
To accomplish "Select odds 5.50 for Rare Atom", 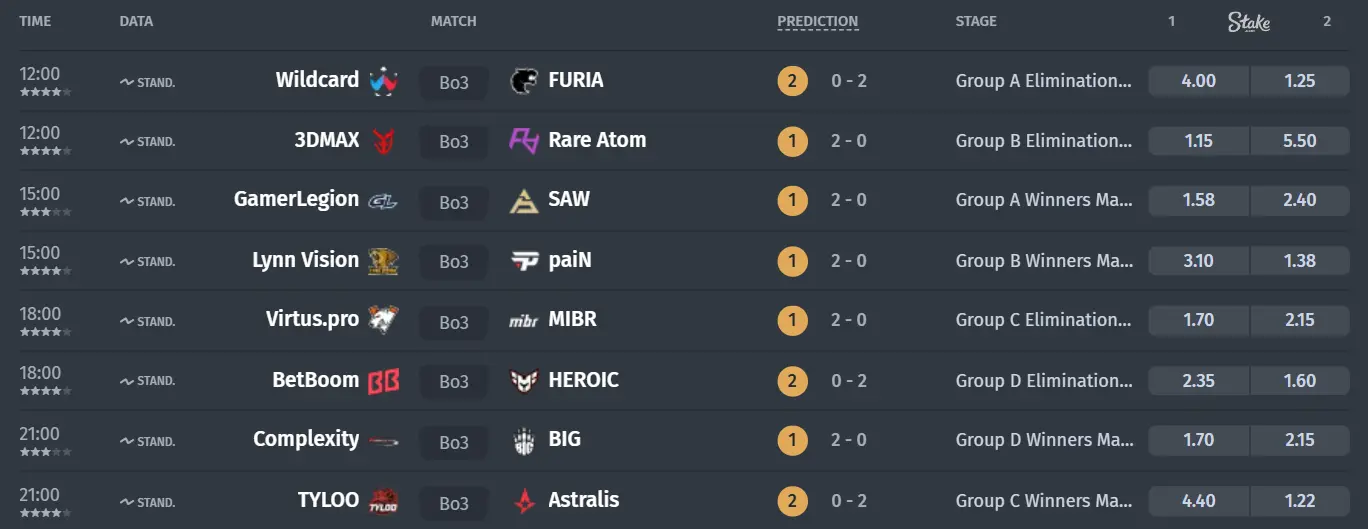I will [x=1300, y=141].
